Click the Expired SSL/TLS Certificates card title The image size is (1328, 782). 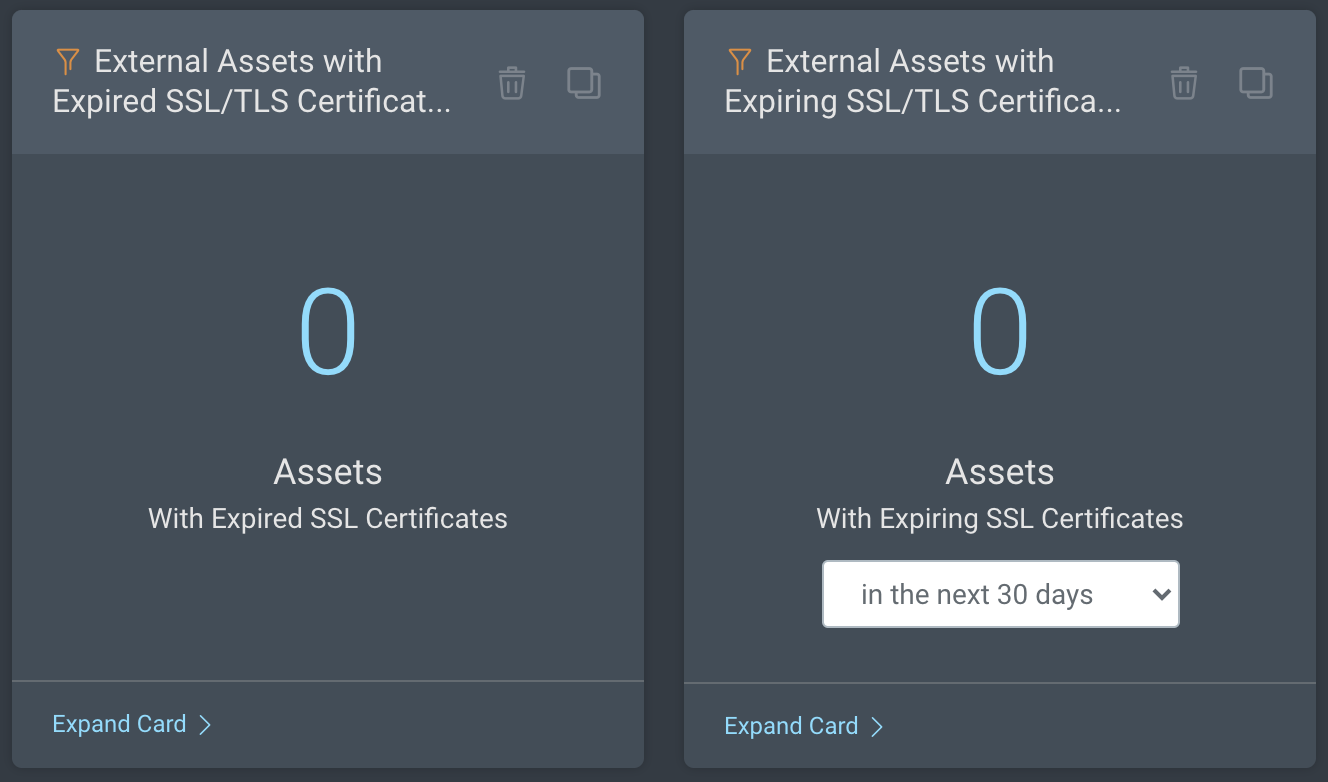pos(252,81)
